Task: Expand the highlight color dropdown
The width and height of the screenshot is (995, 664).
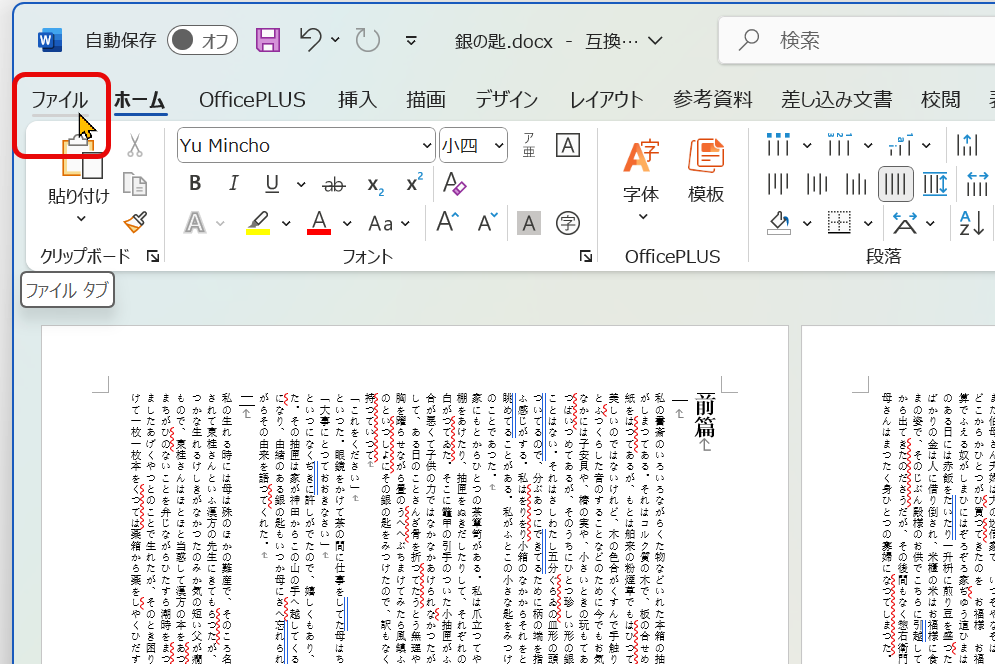Action: click(286, 223)
